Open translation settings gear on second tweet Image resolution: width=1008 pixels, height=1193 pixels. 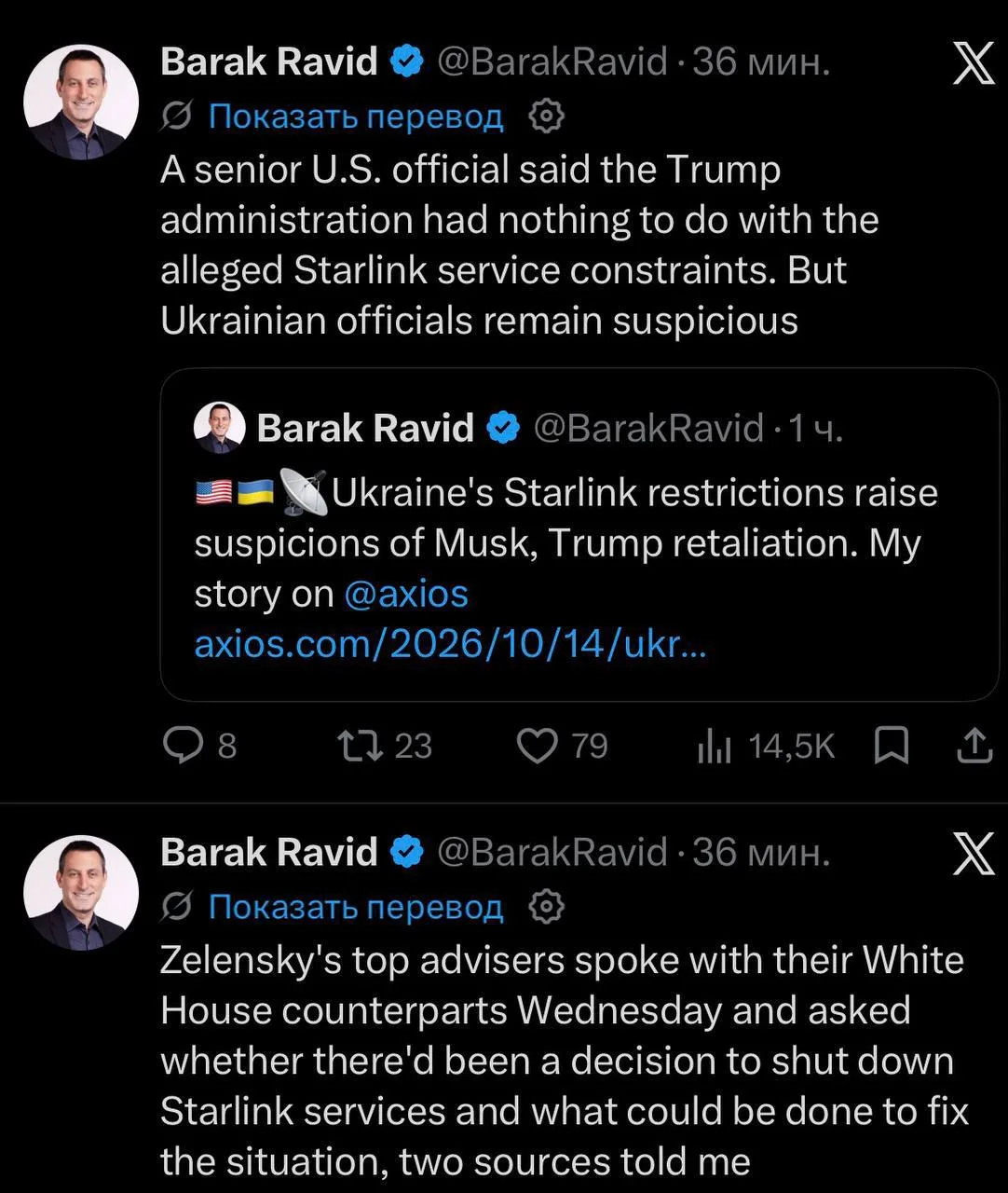coord(547,907)
